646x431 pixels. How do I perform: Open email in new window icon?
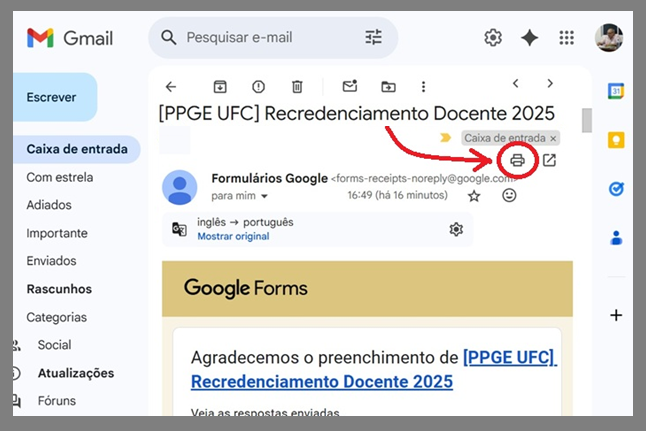pyautogui.click(x=549, y=160)
